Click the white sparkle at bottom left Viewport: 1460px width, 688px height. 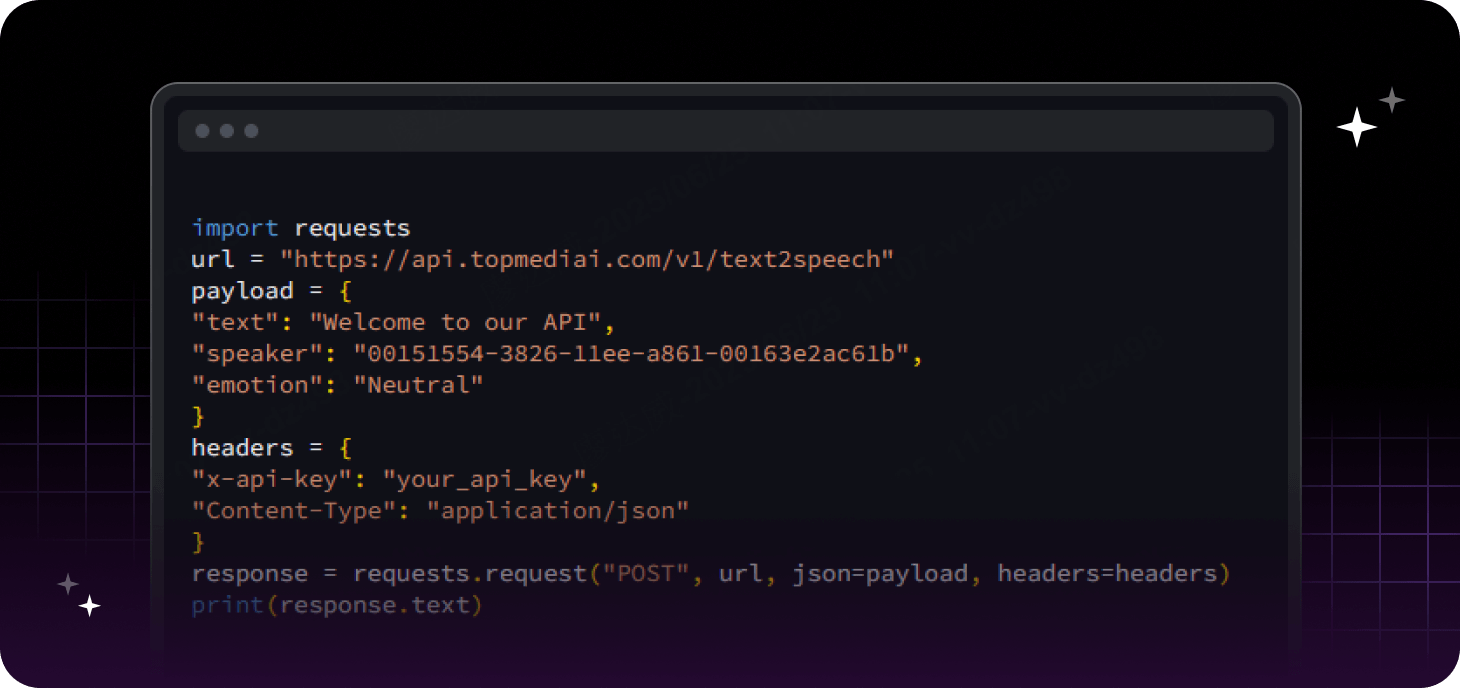90,606
